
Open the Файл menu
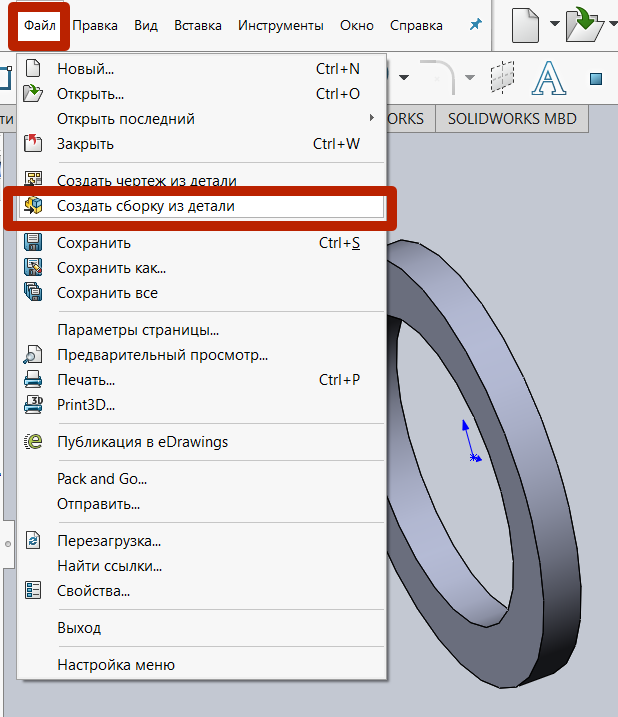coord(41,25)
